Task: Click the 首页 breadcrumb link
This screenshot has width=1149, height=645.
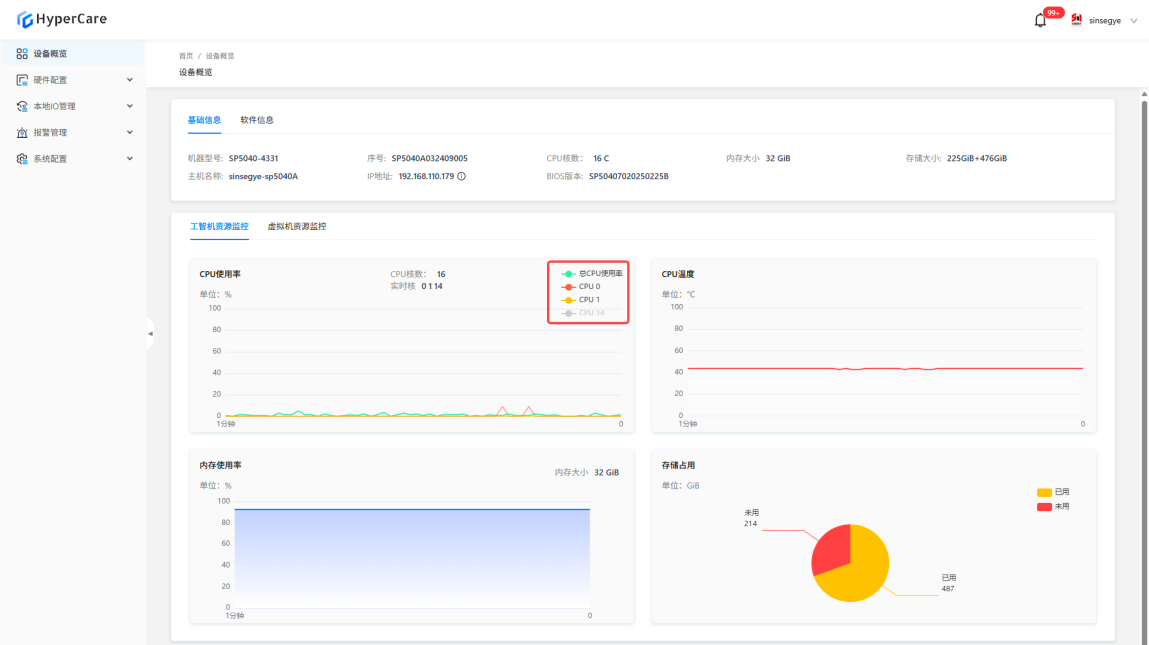Action: [x=186, y=56]
